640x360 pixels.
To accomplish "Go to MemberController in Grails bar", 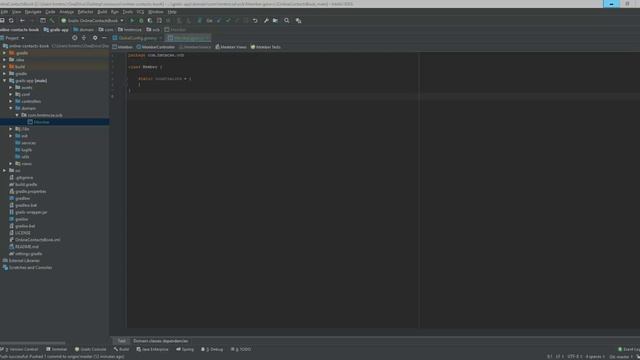I will pos(156,47).
